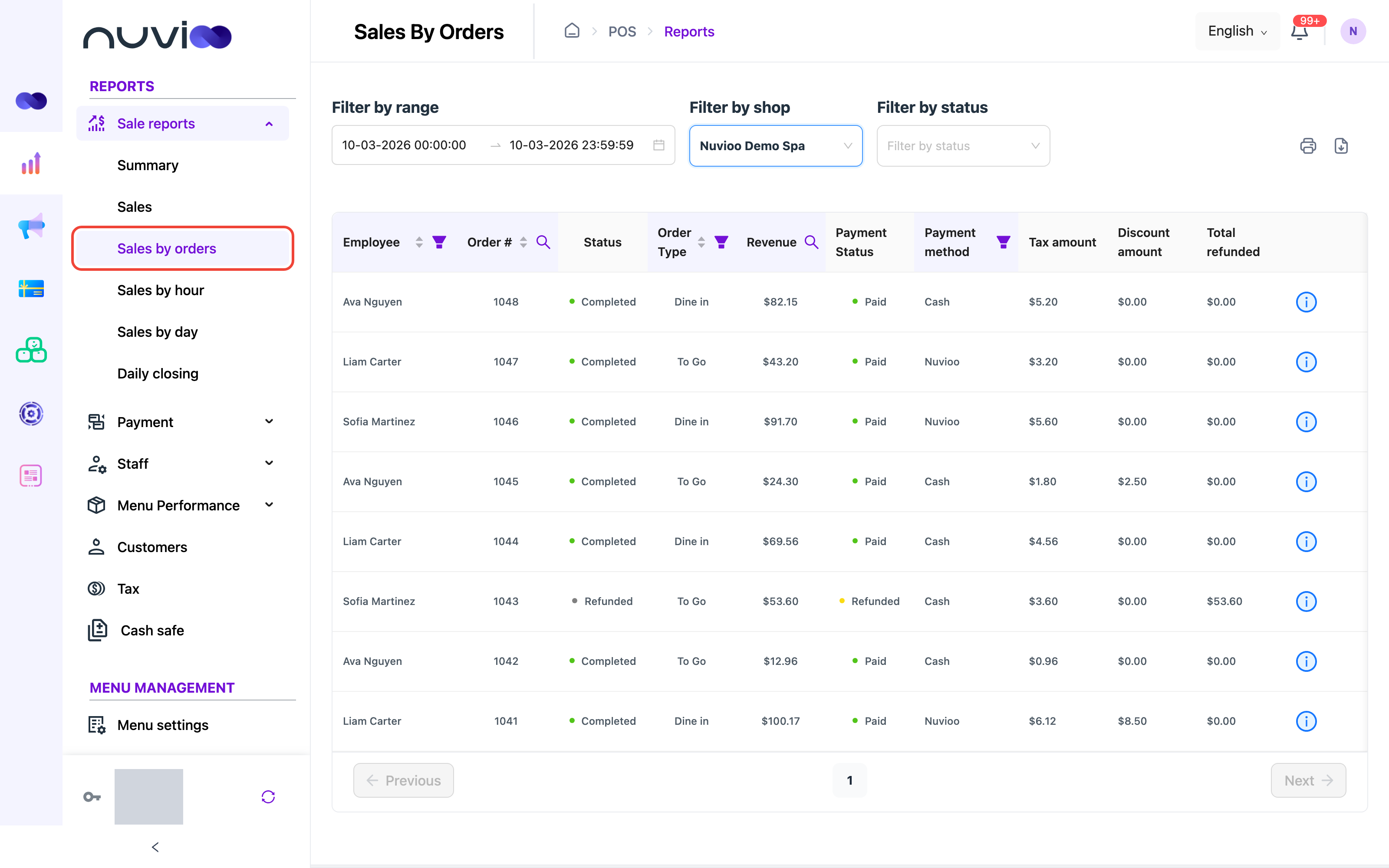Open the settings gear circle icon in left rail
Screen dimensions: 1389x868
(31, 413)
